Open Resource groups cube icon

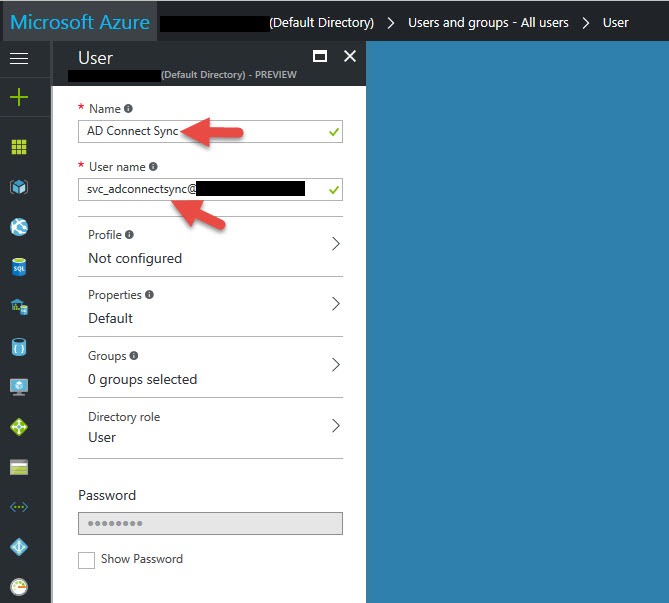[19, 187]
